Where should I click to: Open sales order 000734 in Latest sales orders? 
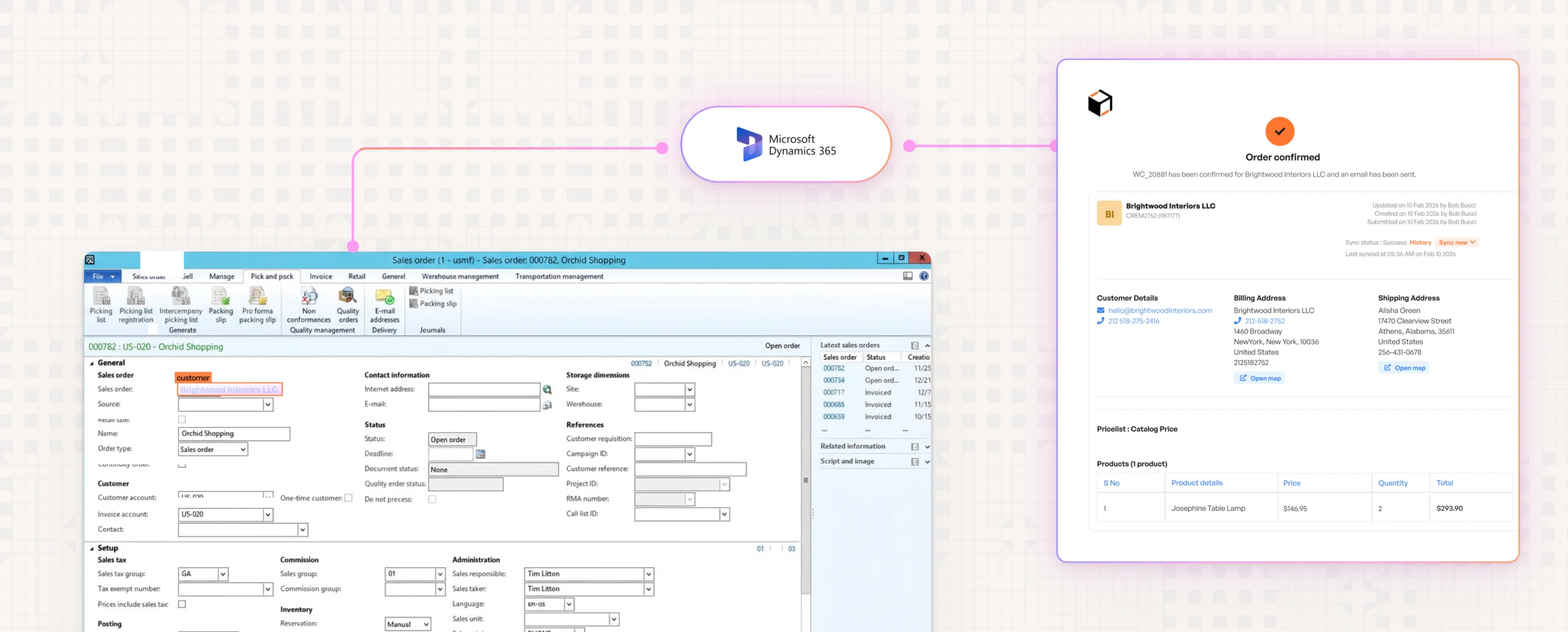coord(834,380)
